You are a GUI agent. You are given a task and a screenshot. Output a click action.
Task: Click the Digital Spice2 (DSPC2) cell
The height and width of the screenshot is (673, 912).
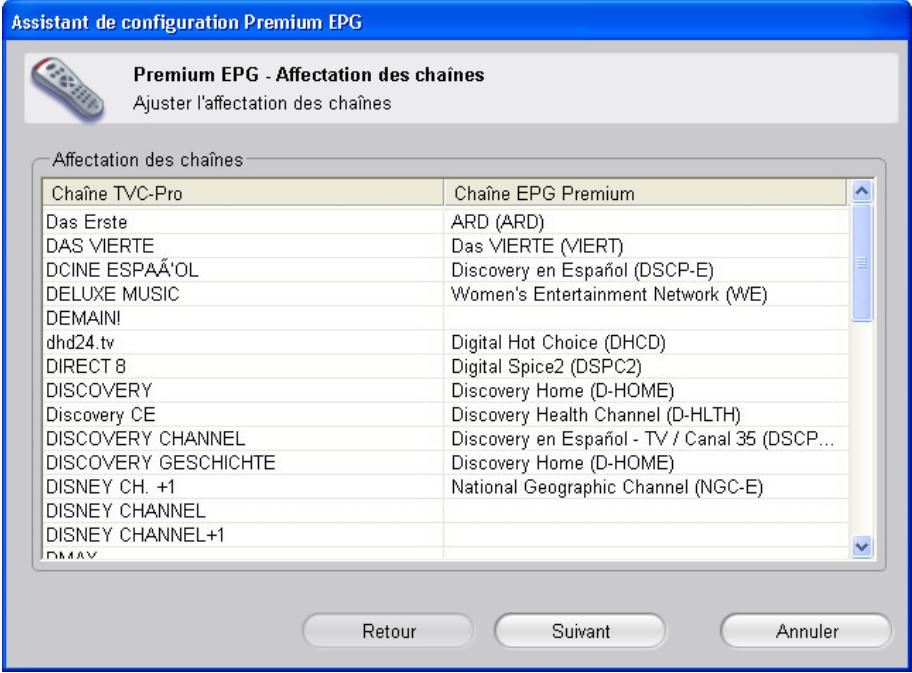pos(646,366)
